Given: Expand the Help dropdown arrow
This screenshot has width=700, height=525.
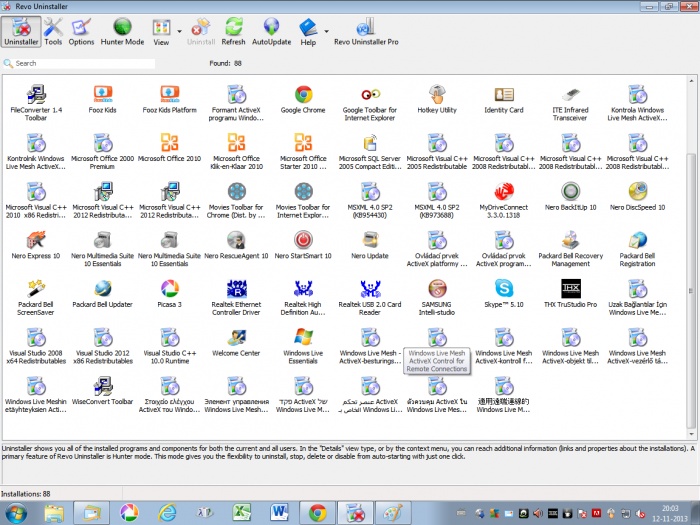Looking at the screenshot, I should click(327, 30).
